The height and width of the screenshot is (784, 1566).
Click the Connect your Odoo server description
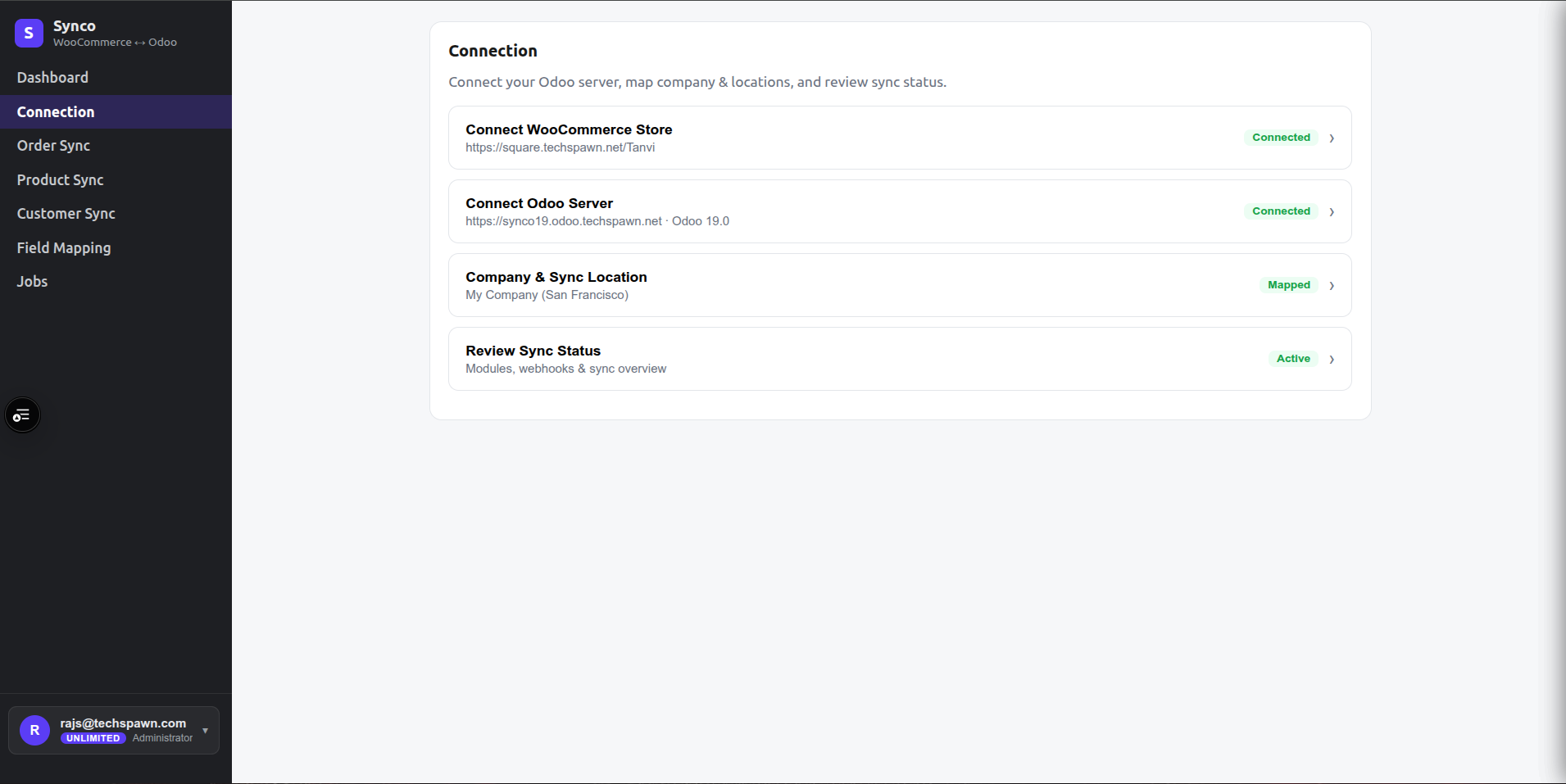click(x=697, y=82)
